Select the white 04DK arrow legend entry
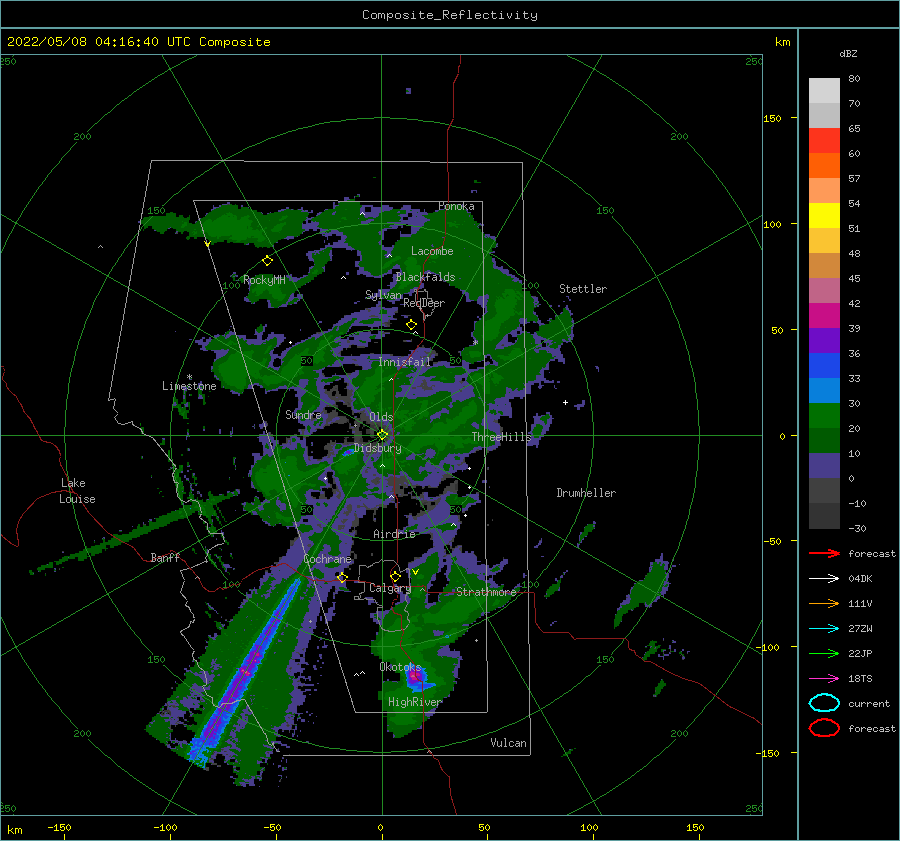Image resolution: width=900 pixels, height=841 pixels. pyautogui.click(x=824, y=579)
